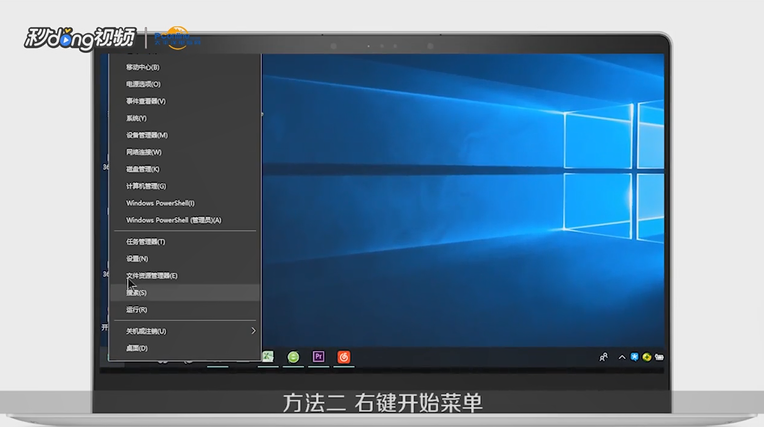Click the yellow-green round tray icon
This screenshot has height=427, width=764.
click(647, 357)
